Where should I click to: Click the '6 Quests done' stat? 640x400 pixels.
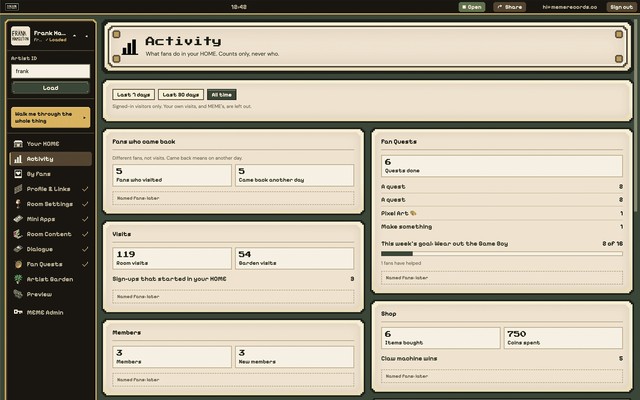point(502,166)
